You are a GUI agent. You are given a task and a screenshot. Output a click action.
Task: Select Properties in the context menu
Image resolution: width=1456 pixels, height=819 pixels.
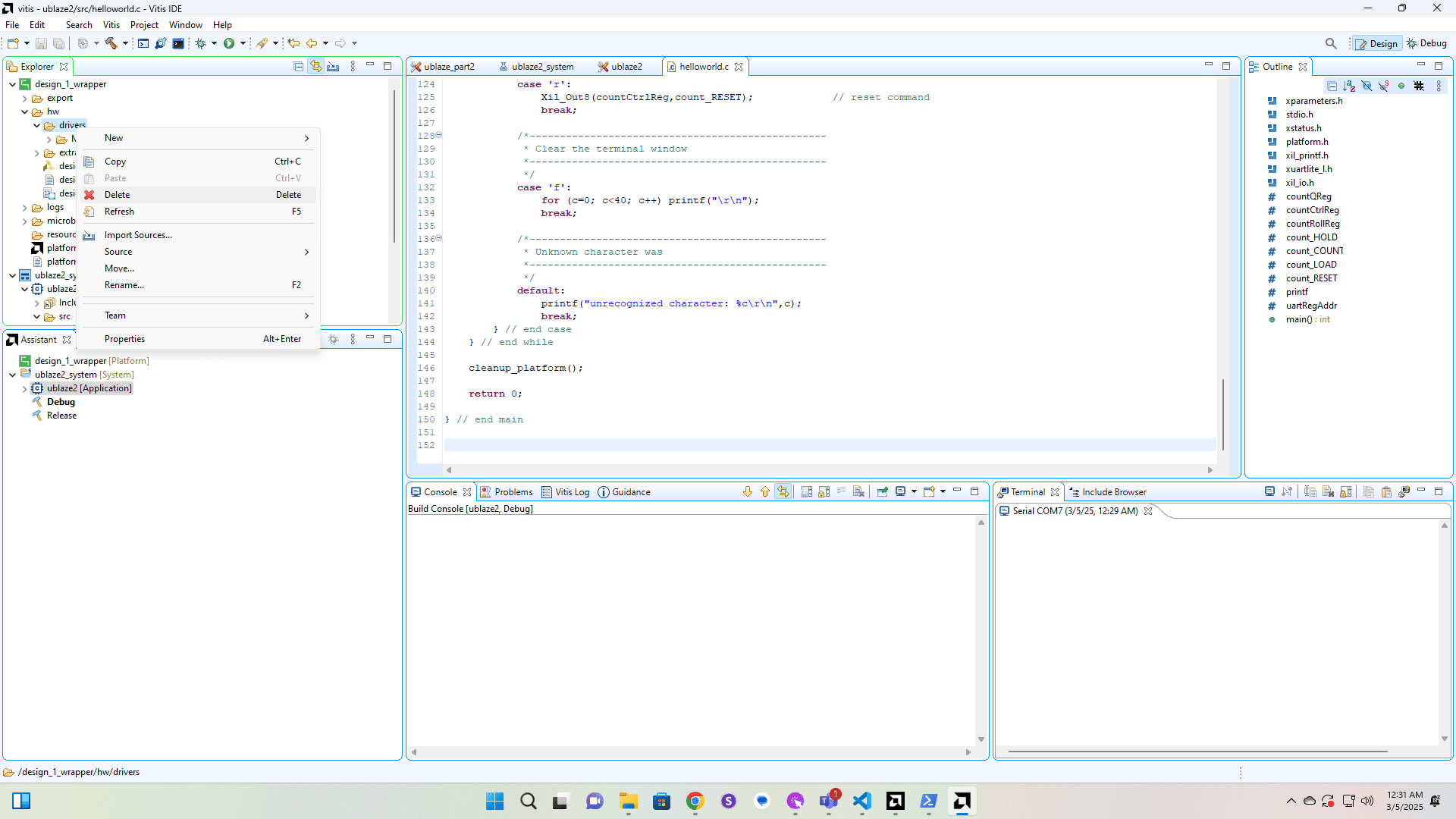[124, 339]
